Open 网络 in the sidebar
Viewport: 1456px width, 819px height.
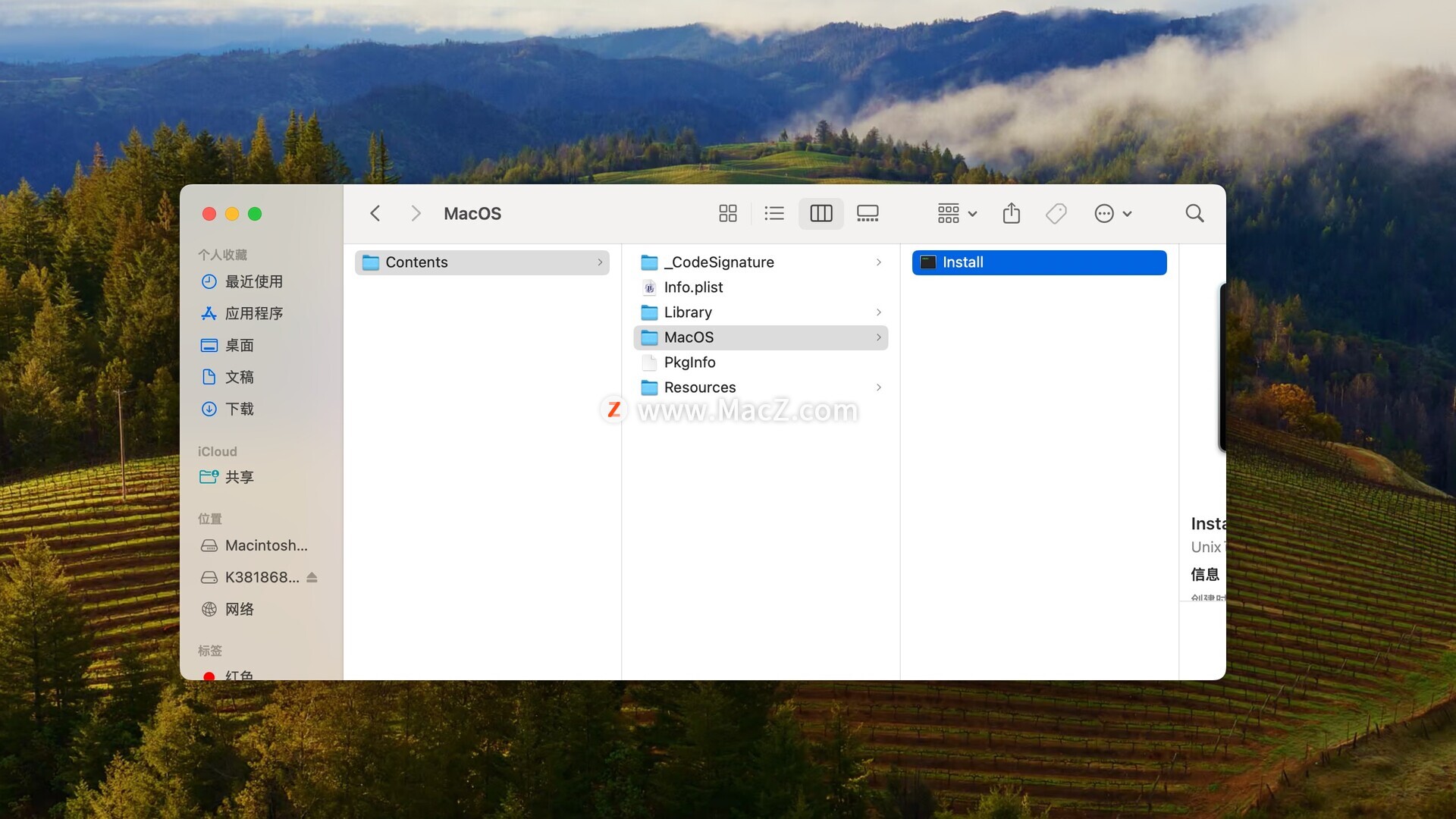239,609
